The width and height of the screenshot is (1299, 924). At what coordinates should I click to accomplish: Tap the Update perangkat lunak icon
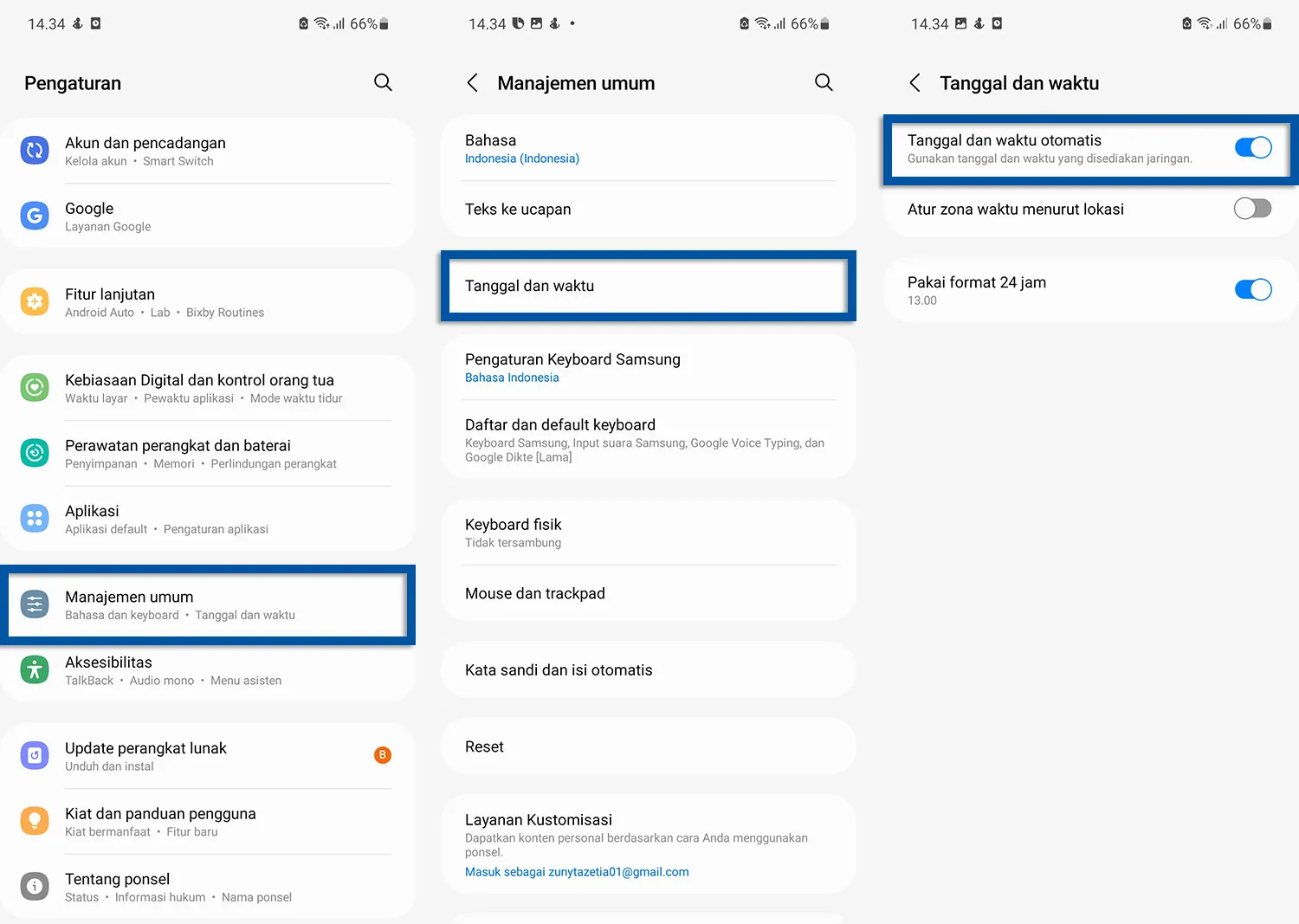click(35, 755)
